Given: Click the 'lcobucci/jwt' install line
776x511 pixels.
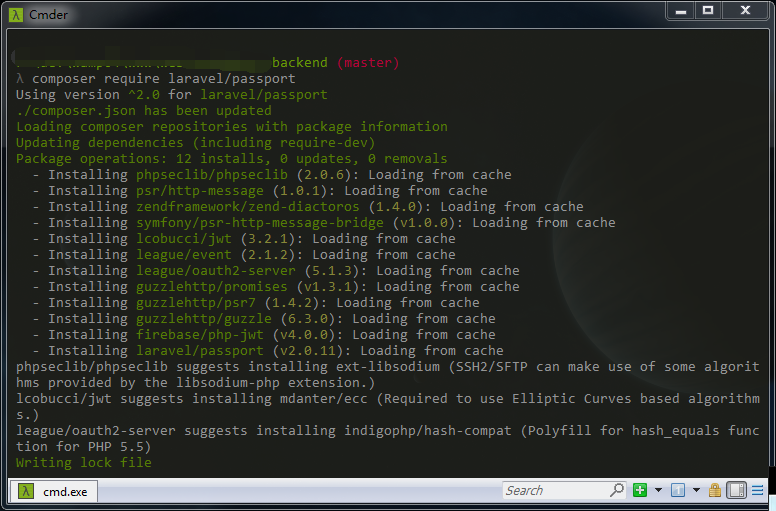Looking at the screenshot, I should click(x=244, y=238).
